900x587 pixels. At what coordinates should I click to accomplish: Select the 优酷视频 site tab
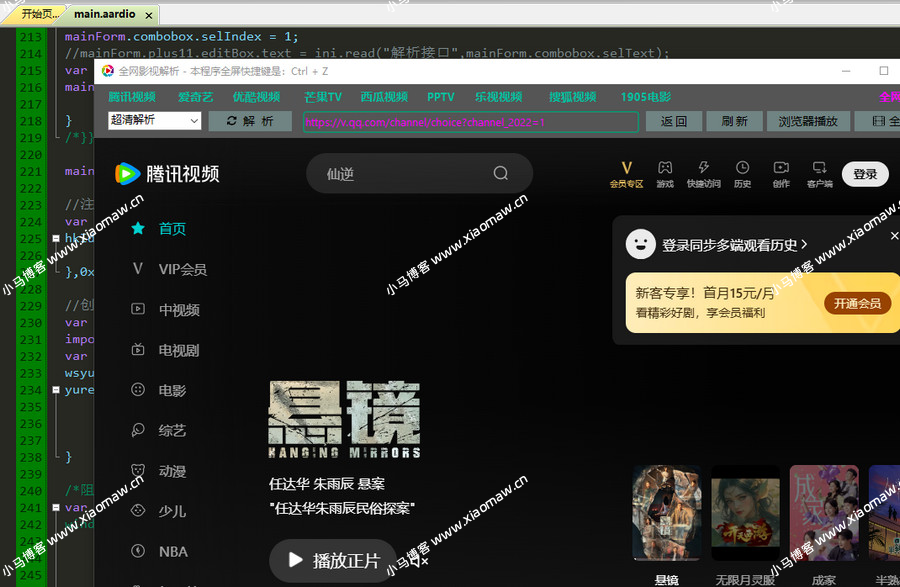(x=256, y=97)
